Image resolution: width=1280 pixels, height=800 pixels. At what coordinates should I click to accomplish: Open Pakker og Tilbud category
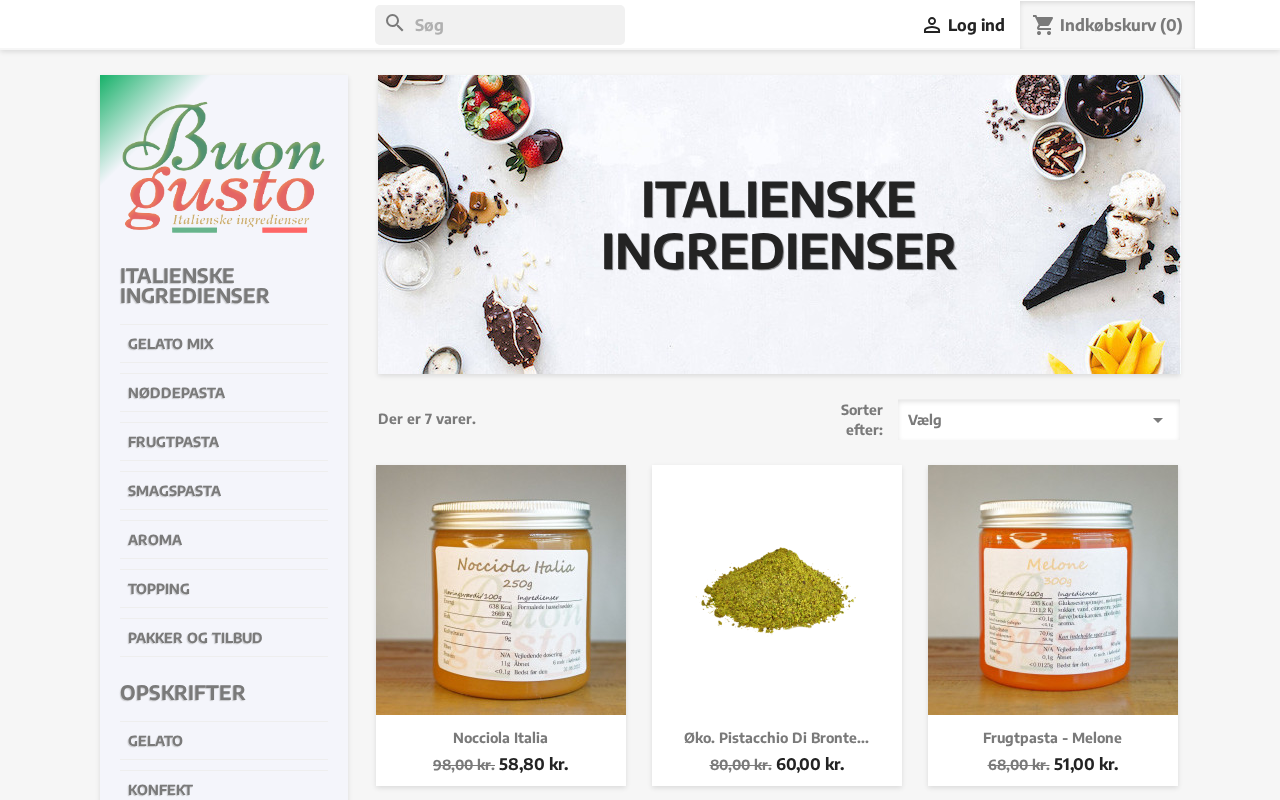click(x=195, y=638)
